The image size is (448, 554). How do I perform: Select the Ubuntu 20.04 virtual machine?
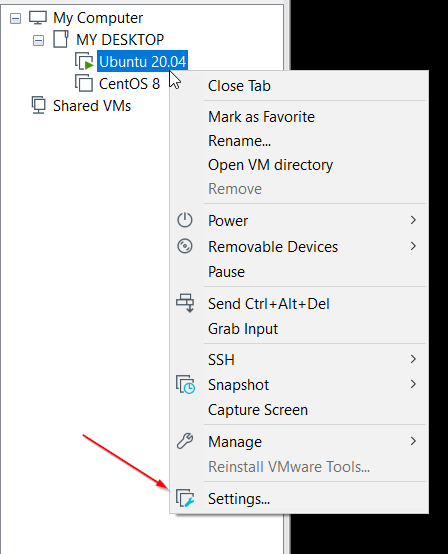[142, 61]
